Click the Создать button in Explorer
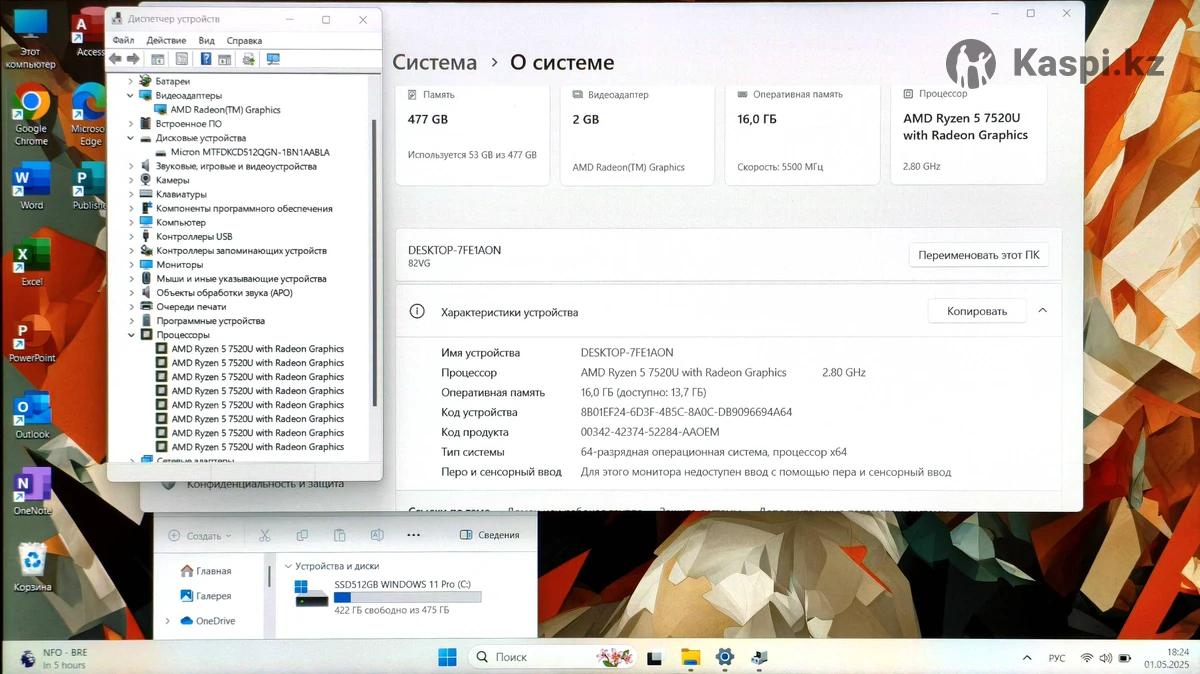 [x=199, y=535]
